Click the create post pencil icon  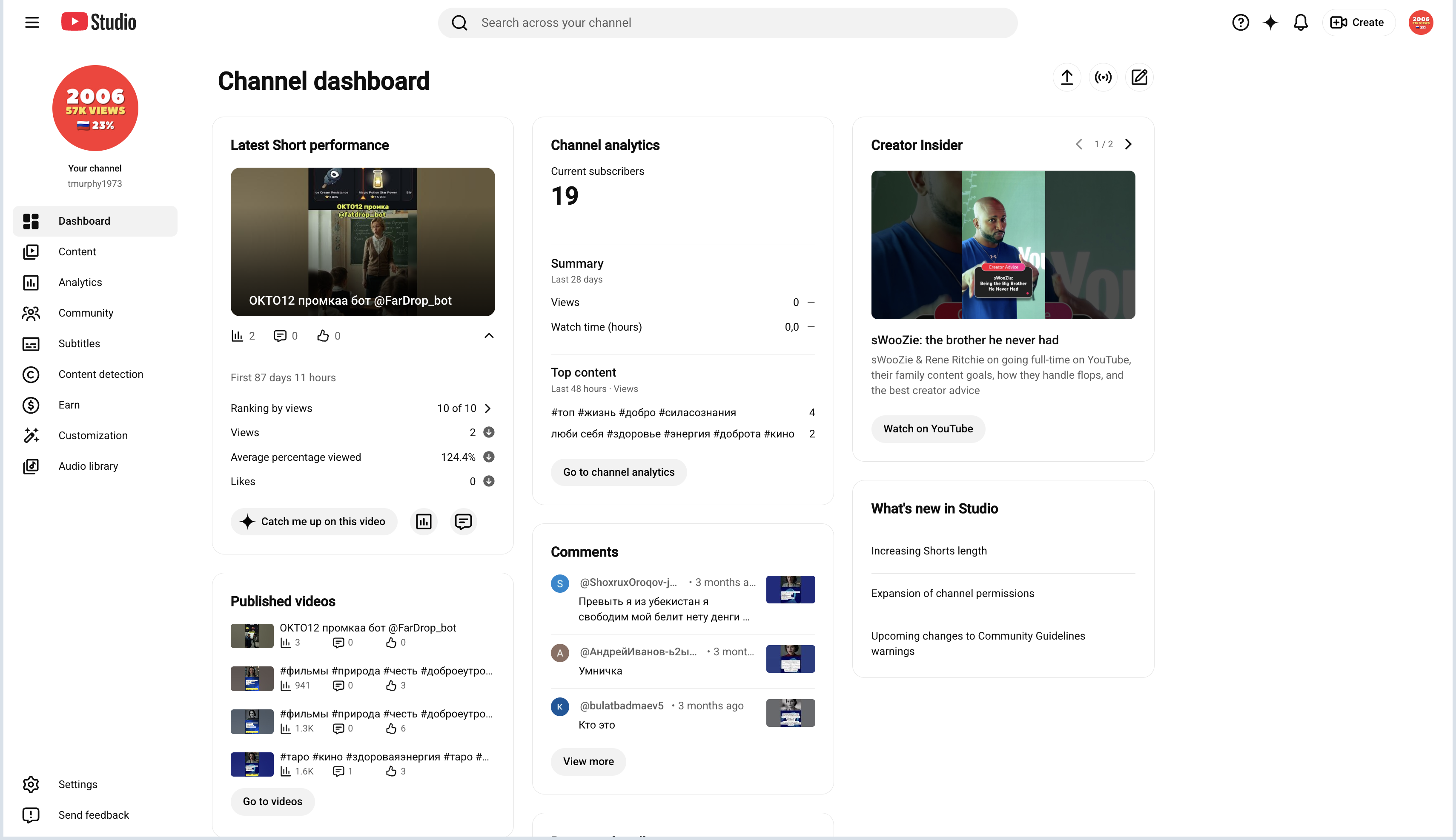pyautogui.click(x=1138, y=77)
